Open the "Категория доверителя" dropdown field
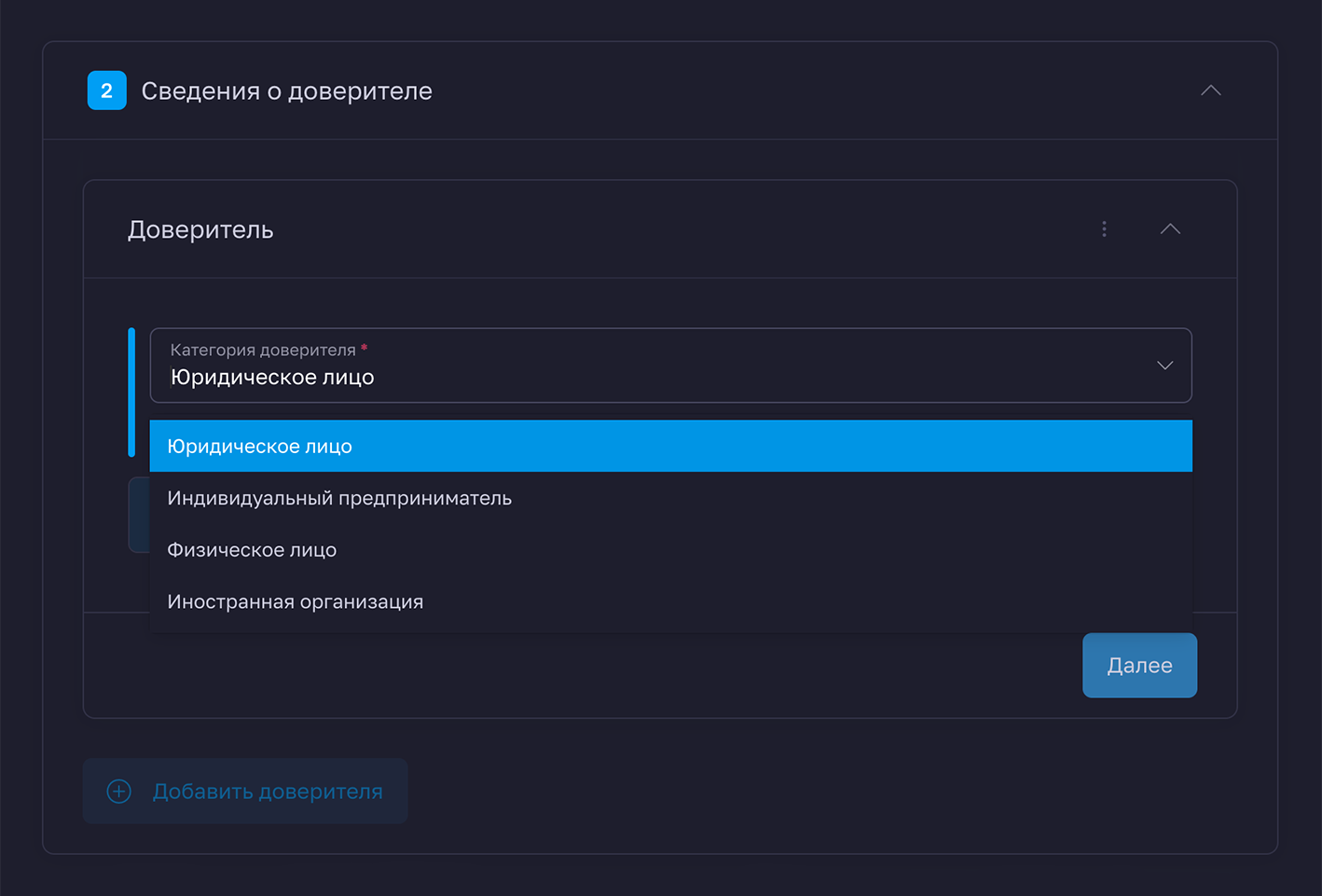This screenshot has width=1322, height=896. tap(671, 365)
